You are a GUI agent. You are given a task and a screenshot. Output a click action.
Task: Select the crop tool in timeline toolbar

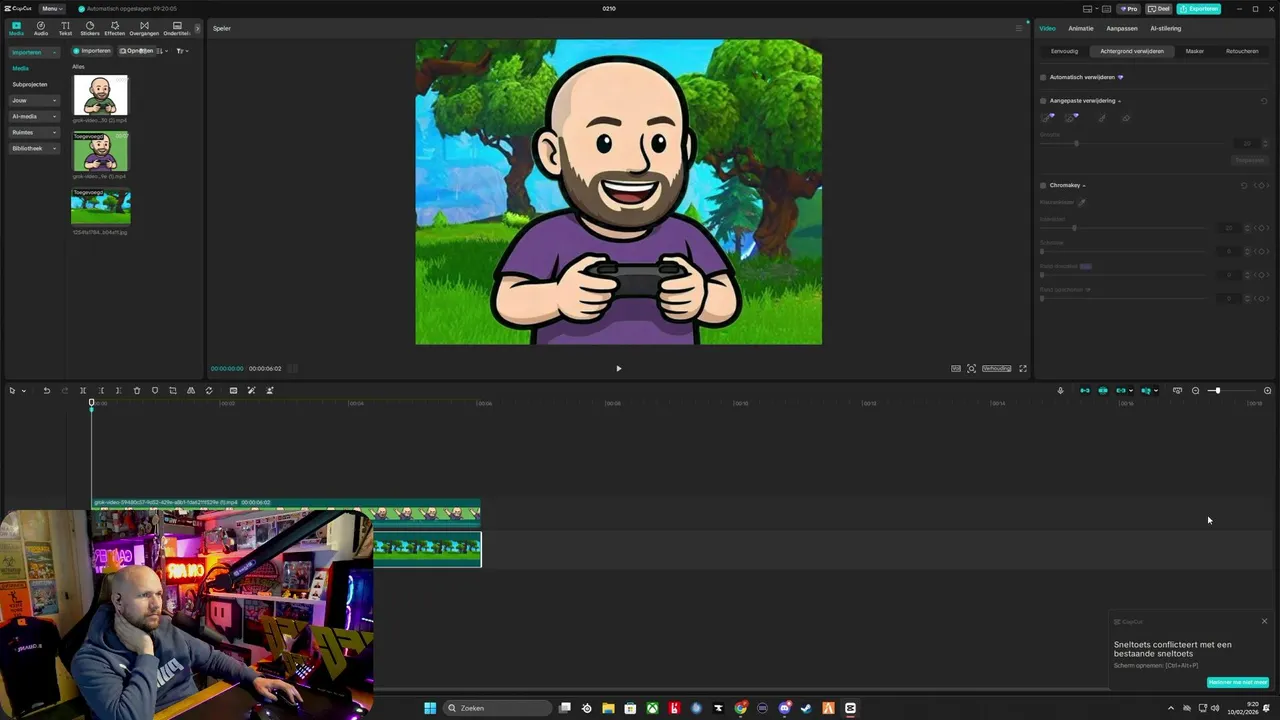(x=173, y=390)
